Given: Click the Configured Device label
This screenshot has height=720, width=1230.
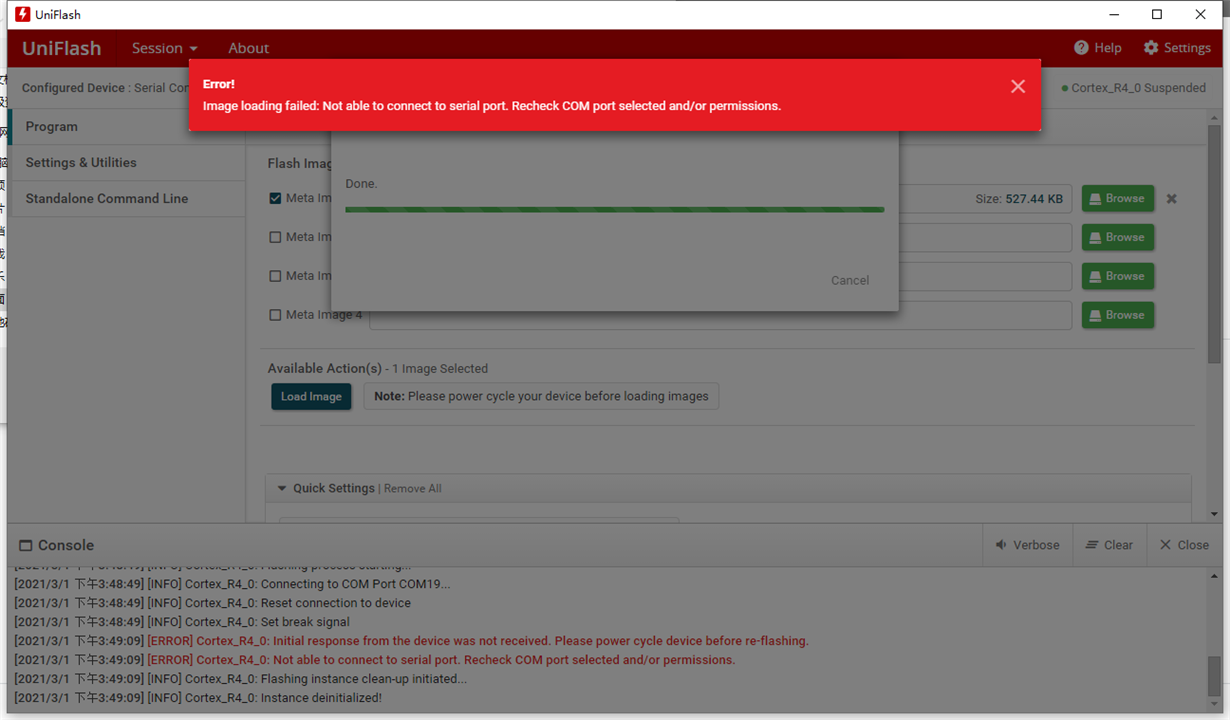Looking at the screenshot, I should click(x=74, y=88).
